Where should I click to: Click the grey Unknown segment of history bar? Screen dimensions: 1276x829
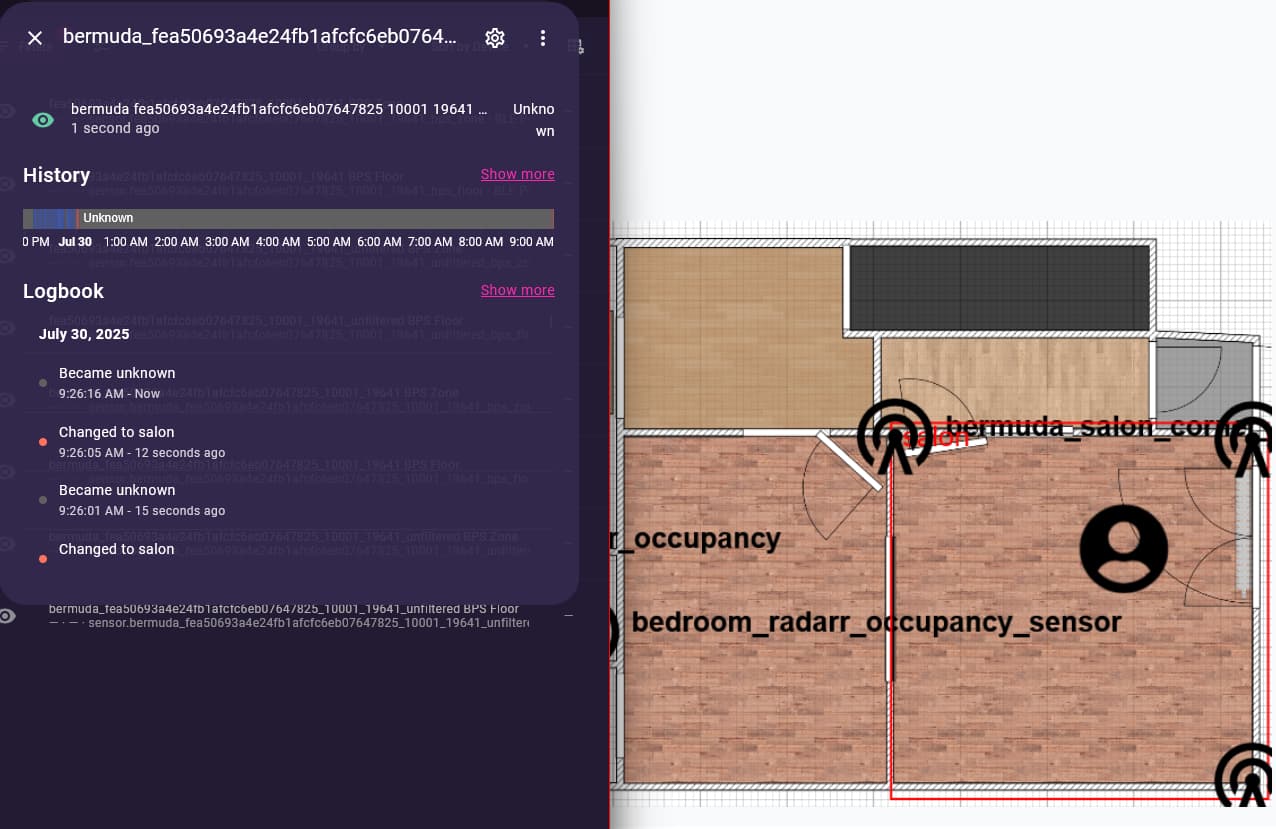click(315, 218)
